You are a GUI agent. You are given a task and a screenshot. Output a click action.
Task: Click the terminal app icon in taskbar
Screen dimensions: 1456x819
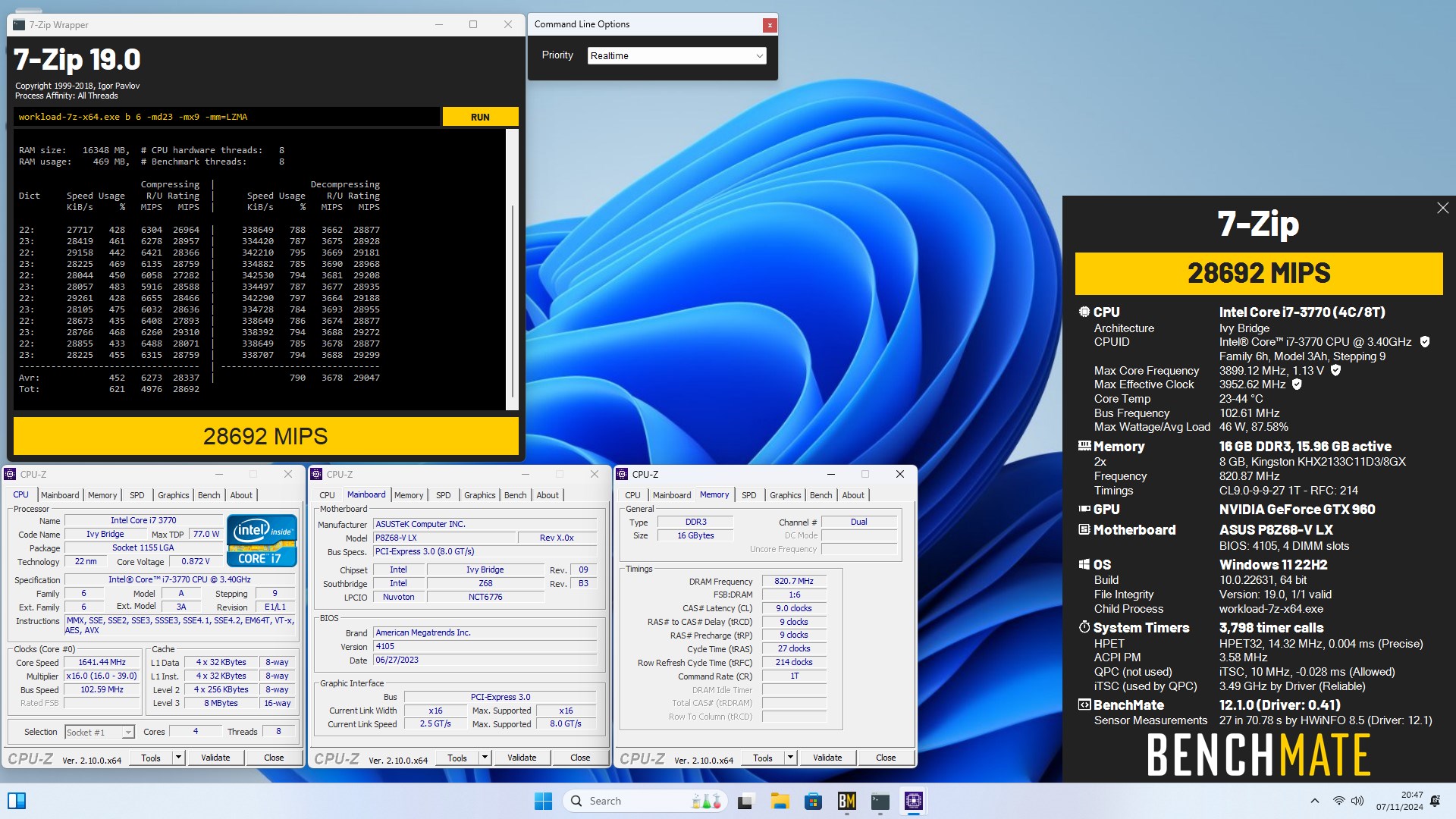click(880, 801)
